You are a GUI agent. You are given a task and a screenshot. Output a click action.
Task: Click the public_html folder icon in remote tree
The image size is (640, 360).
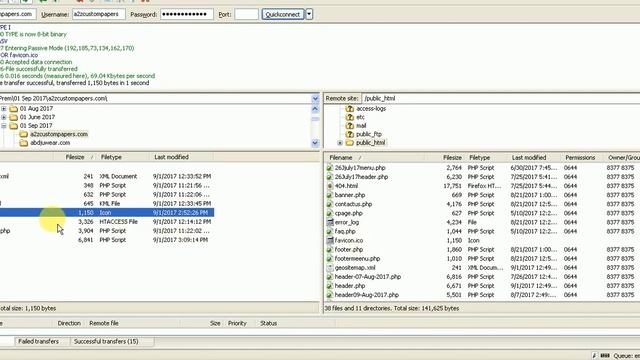pyautogui.click(x=349, y=143)
